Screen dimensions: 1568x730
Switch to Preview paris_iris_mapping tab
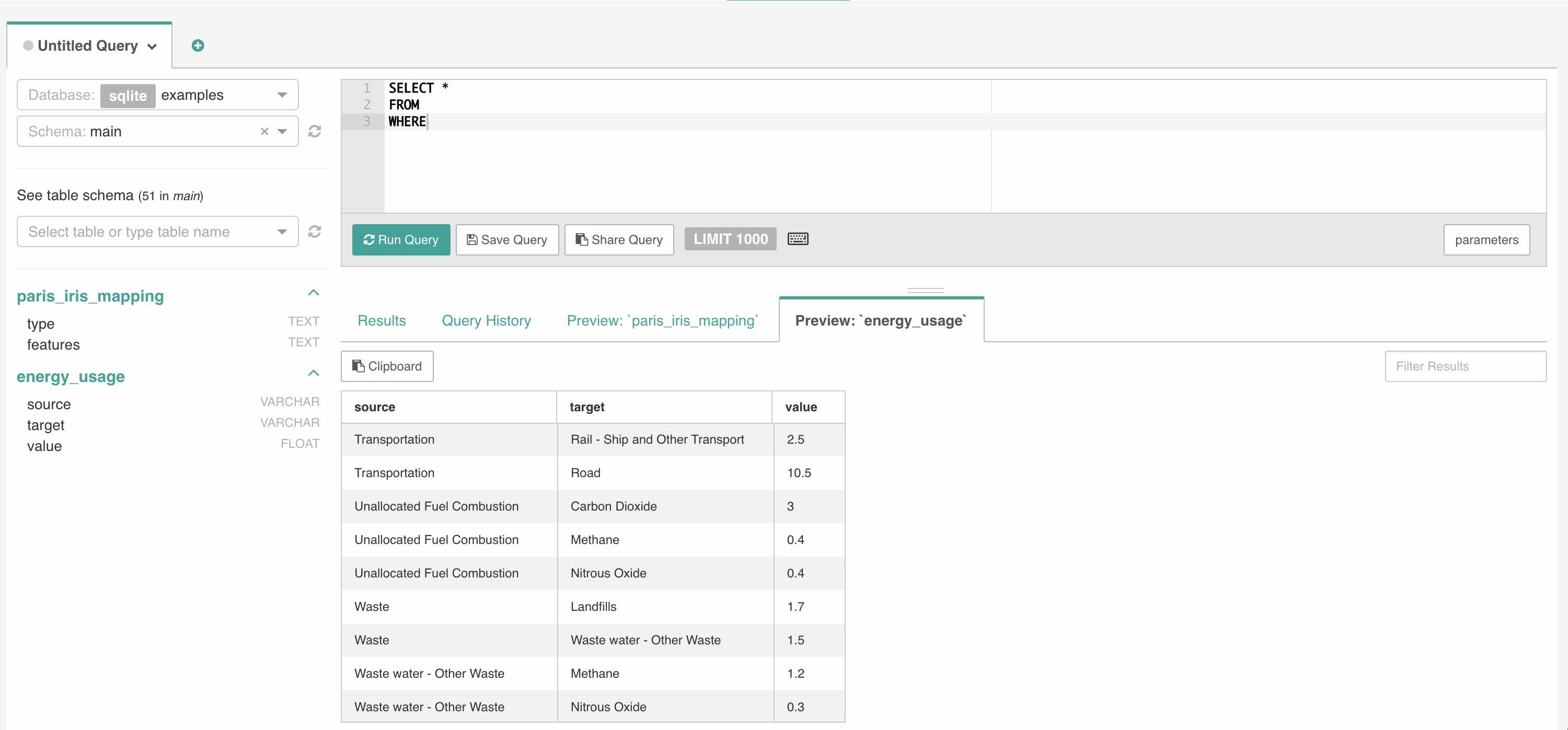662,321
